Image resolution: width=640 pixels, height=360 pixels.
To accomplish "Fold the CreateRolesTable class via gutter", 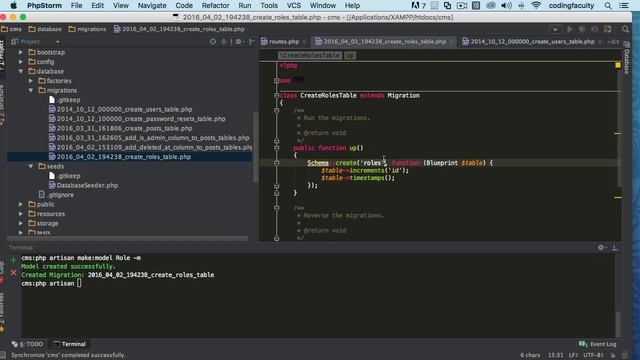I will point(276,95).
